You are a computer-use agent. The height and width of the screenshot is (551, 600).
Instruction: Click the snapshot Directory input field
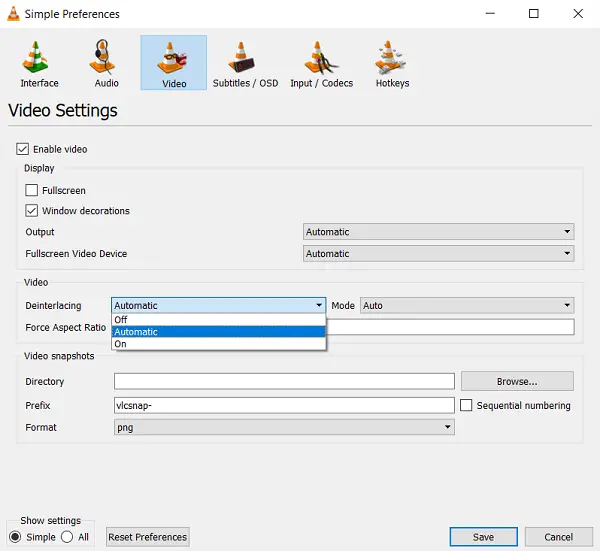(x=284, y=381)
